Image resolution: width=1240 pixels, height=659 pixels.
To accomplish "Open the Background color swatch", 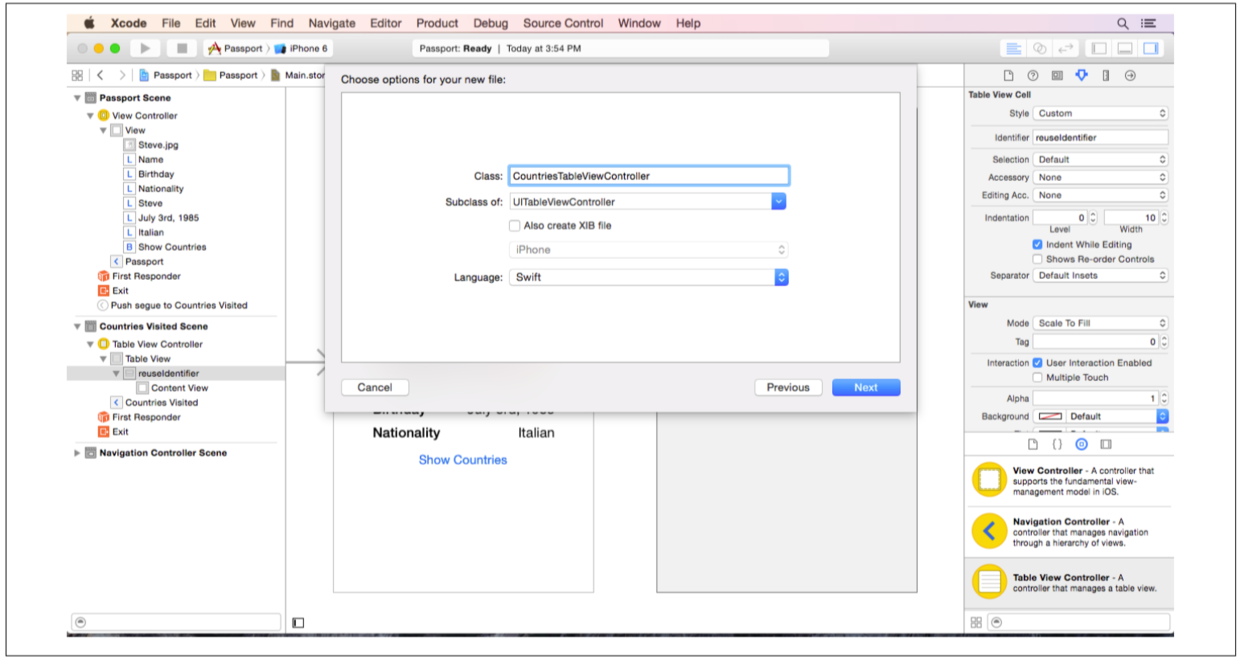I will (1049, 416).
